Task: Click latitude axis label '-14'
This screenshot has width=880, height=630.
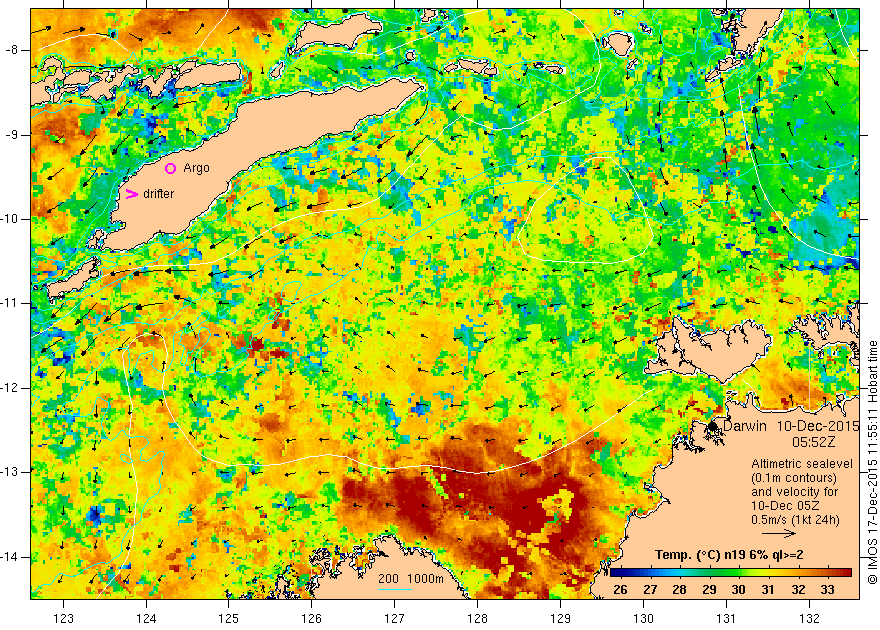Action: tap(9, 557)
